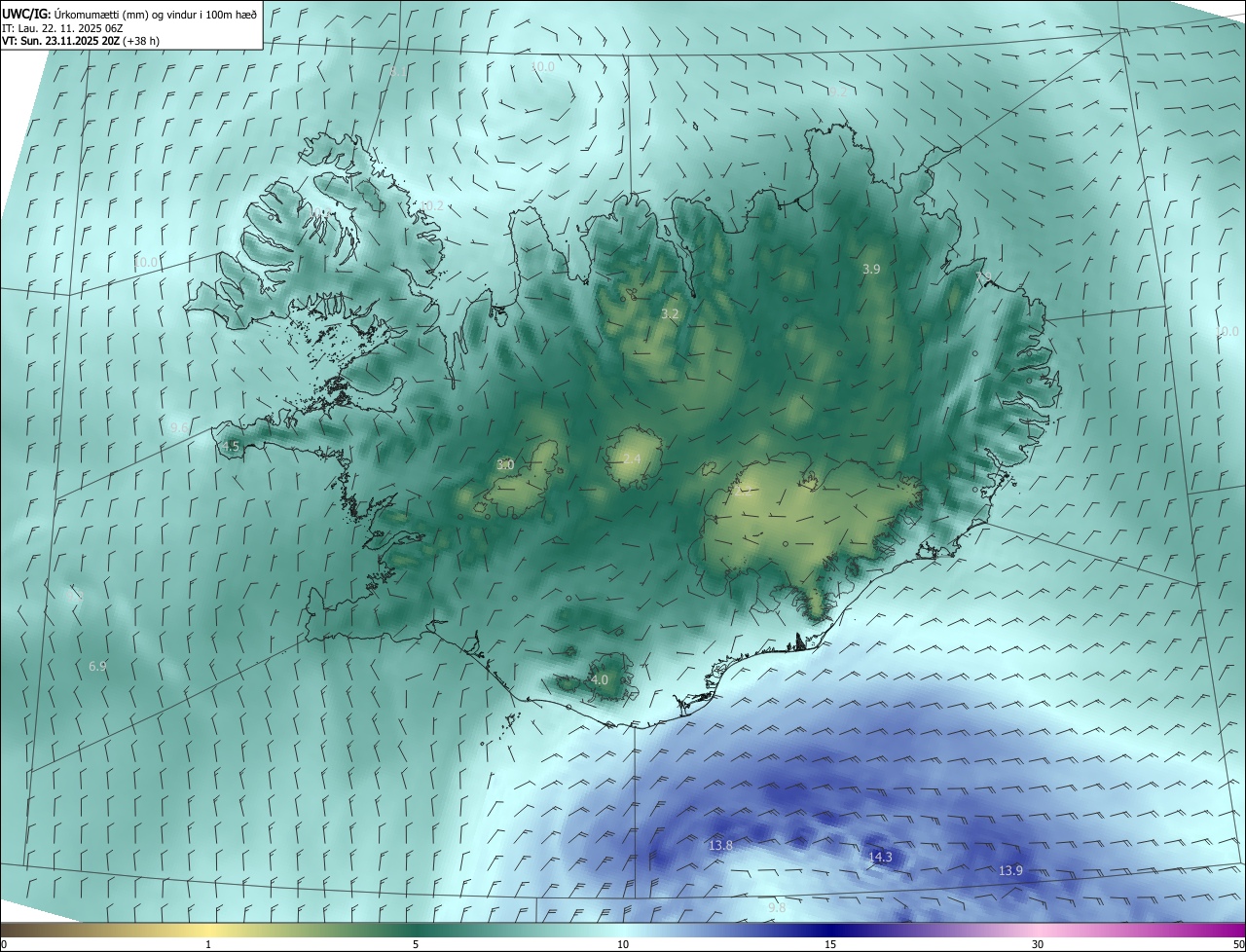Click the 4.5 value label on the peninsula
The width and height of the screenshot is (1246, 952).
(x=231, y=446)
